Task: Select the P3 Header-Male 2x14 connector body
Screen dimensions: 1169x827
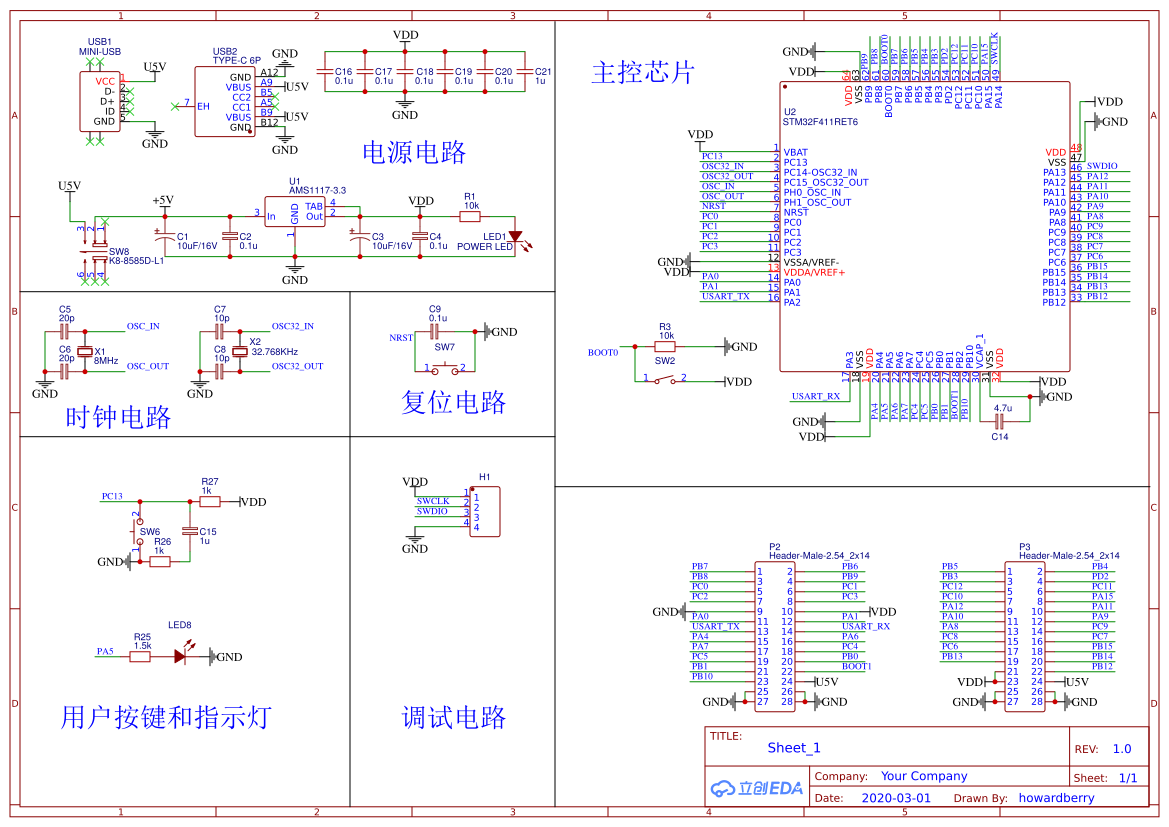Action: click(1024, 637)
